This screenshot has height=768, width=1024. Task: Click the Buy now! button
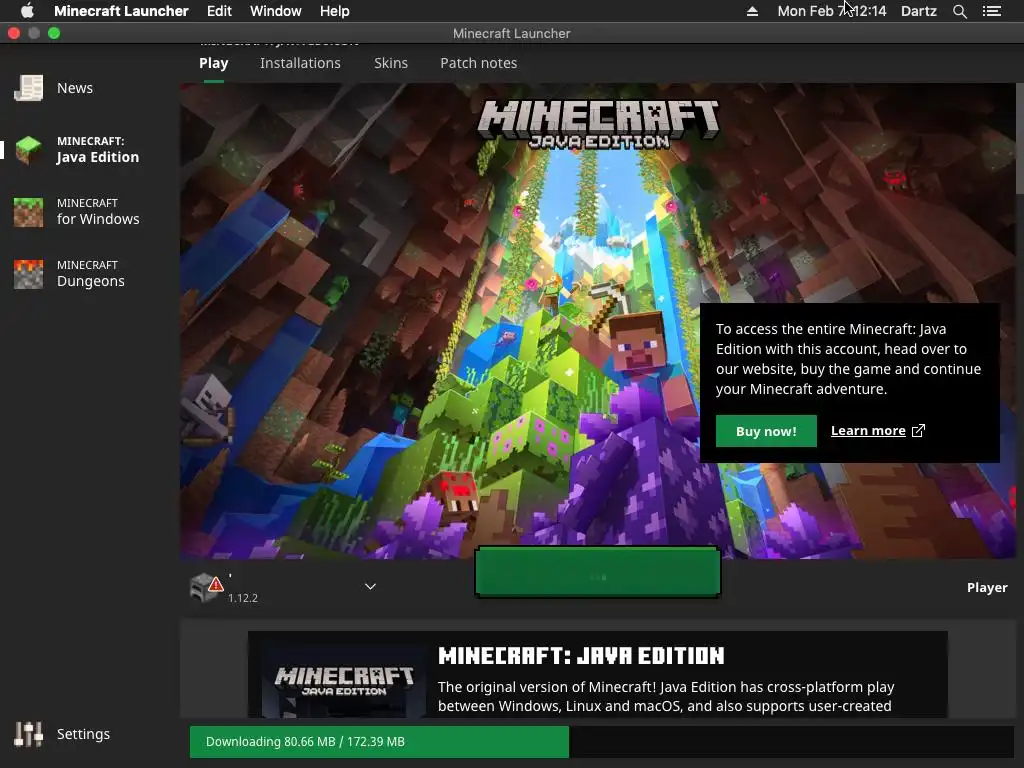coord(766,431)
